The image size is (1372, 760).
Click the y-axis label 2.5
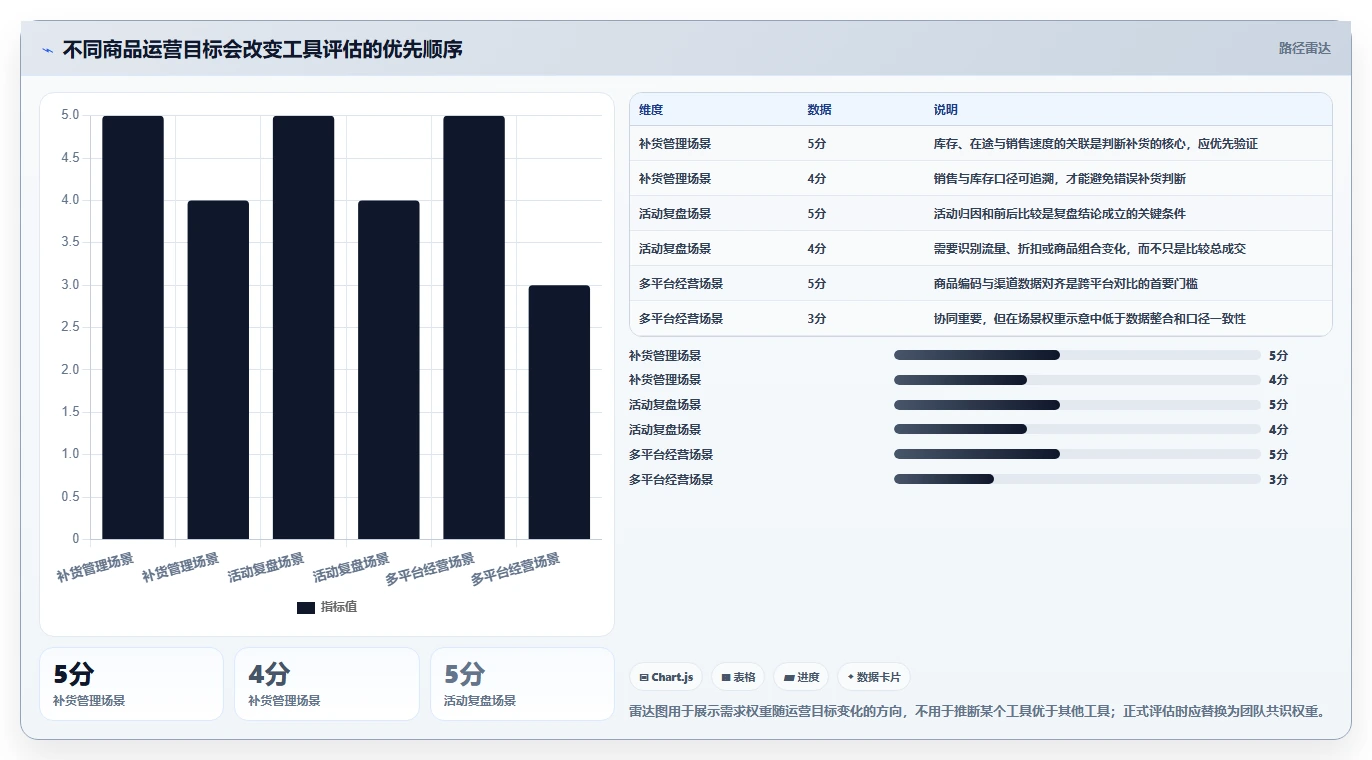pyautogui.click(x=70, y=327)
